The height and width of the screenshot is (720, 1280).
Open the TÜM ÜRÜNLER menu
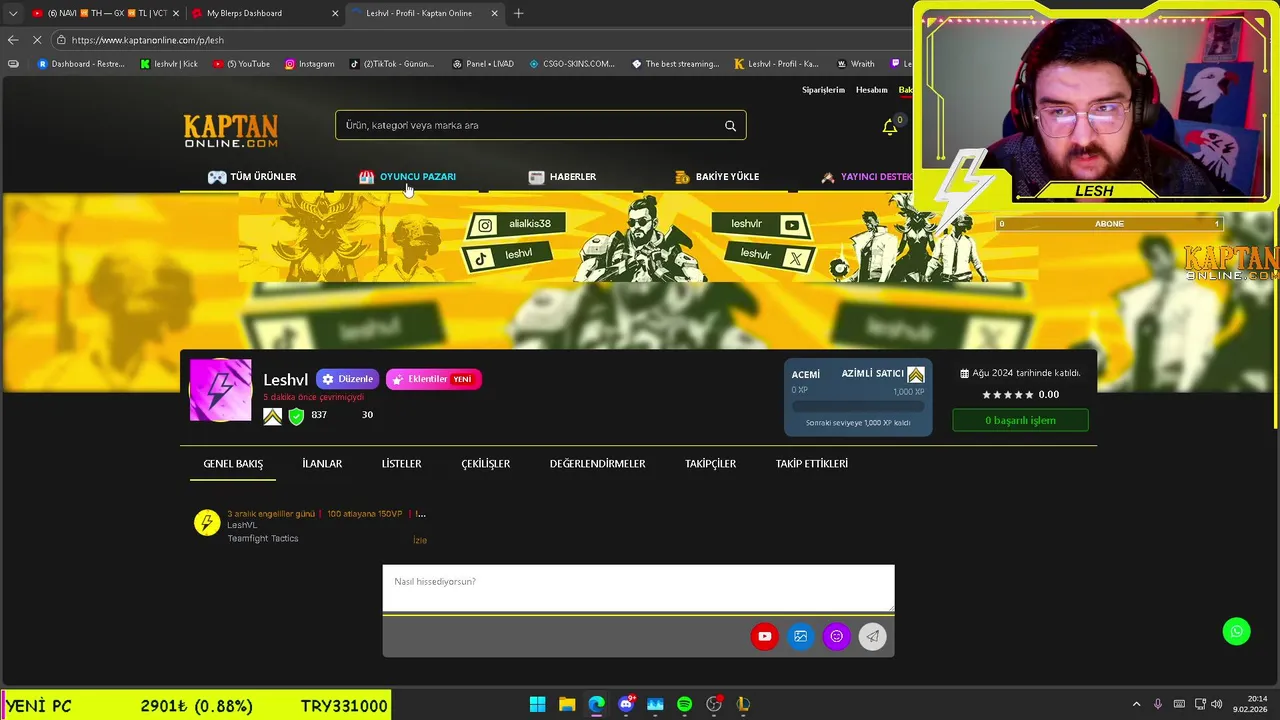pos(252,177)
